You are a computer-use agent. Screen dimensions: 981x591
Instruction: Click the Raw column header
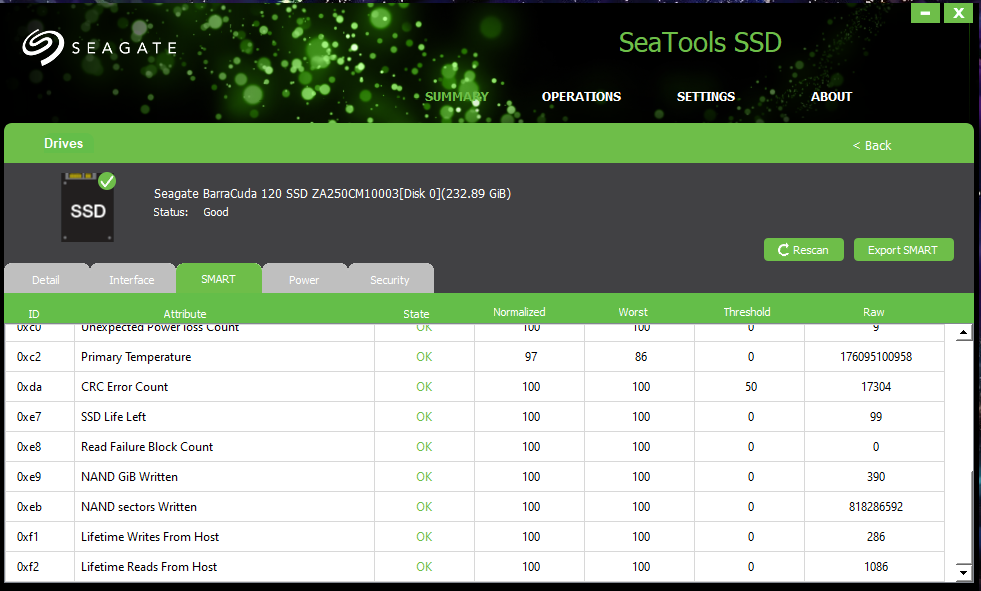pos(873,311)
